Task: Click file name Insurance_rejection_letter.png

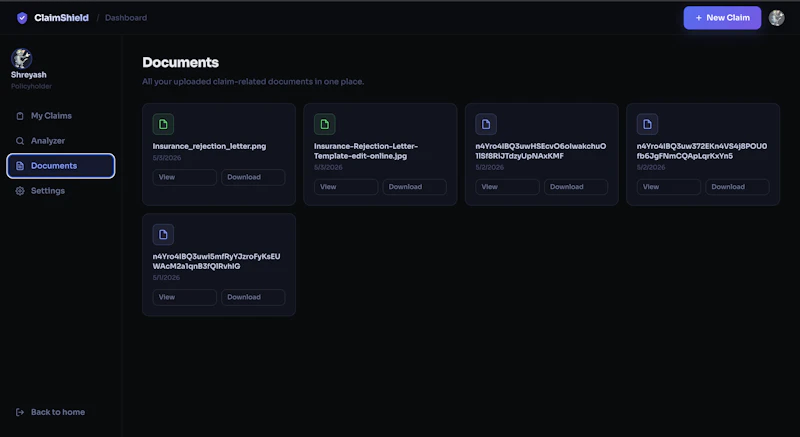Action: (209, 146)
